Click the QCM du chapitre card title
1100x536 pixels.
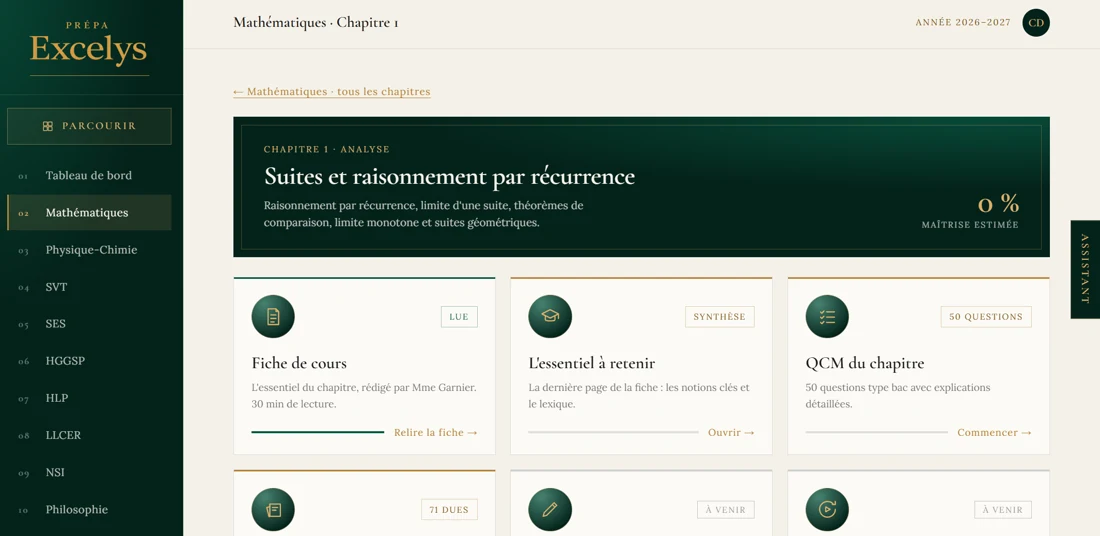[864, 363]
